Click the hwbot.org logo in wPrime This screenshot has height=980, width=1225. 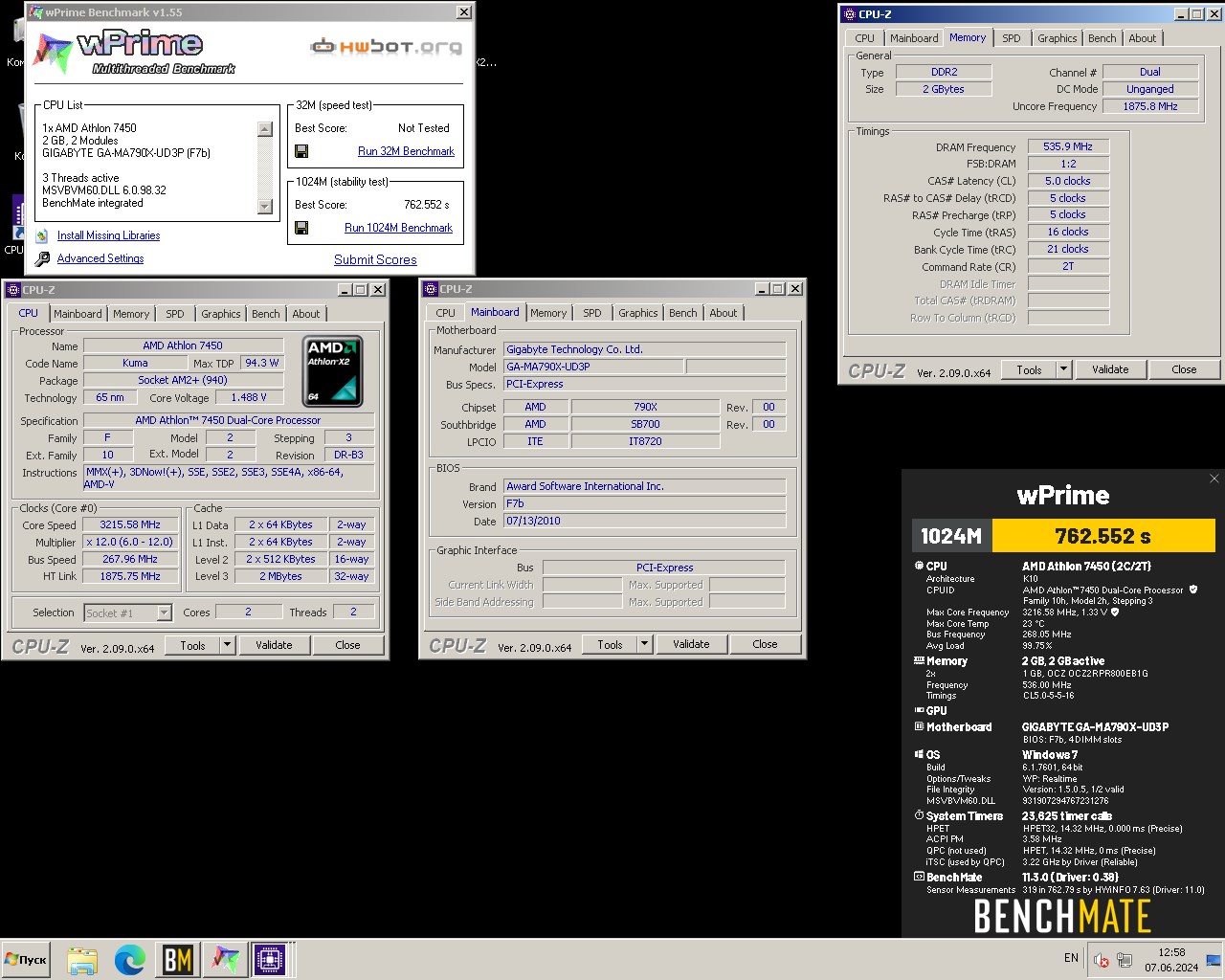point(386,46)
